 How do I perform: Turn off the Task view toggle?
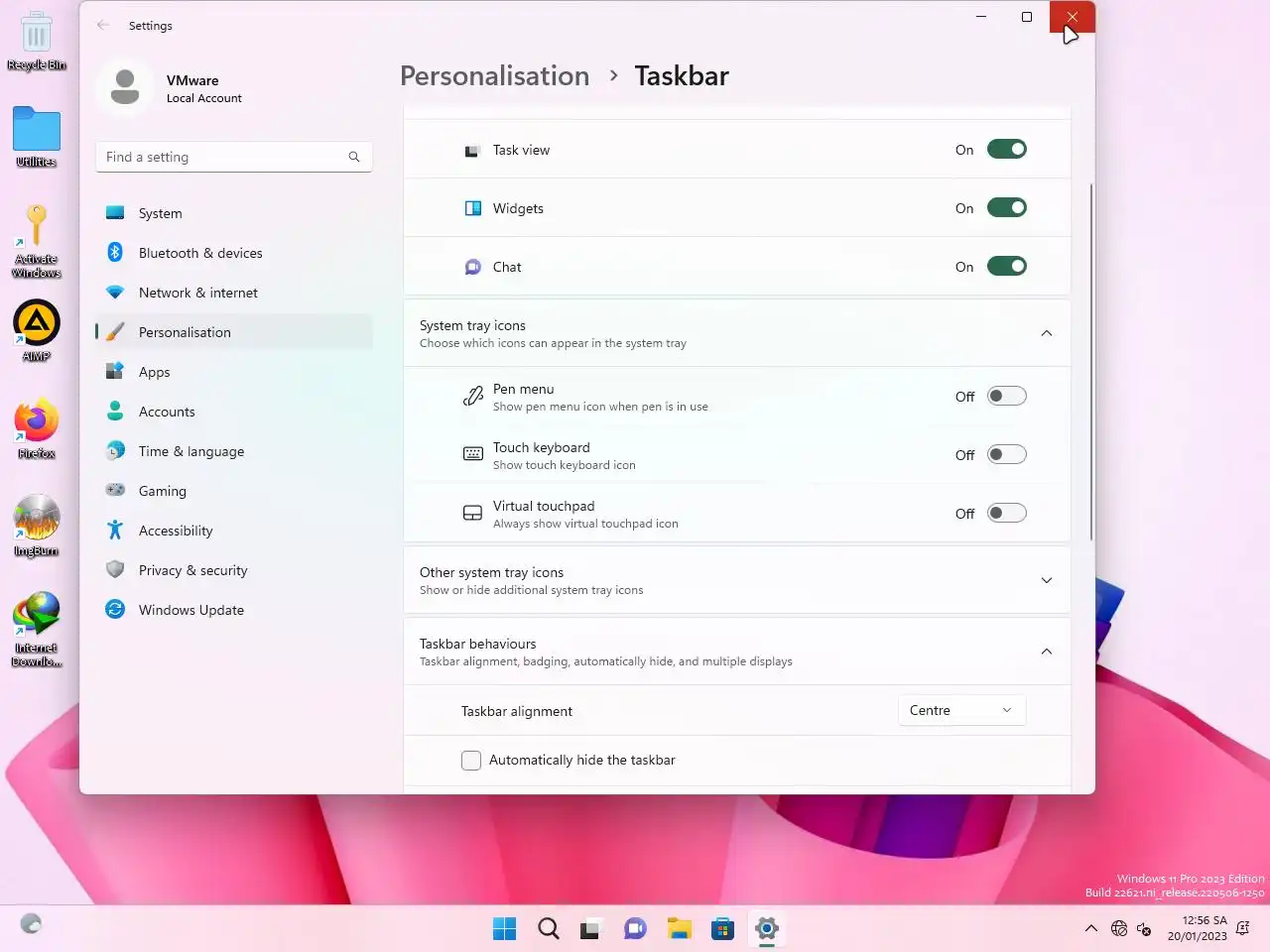(1006, 149)
